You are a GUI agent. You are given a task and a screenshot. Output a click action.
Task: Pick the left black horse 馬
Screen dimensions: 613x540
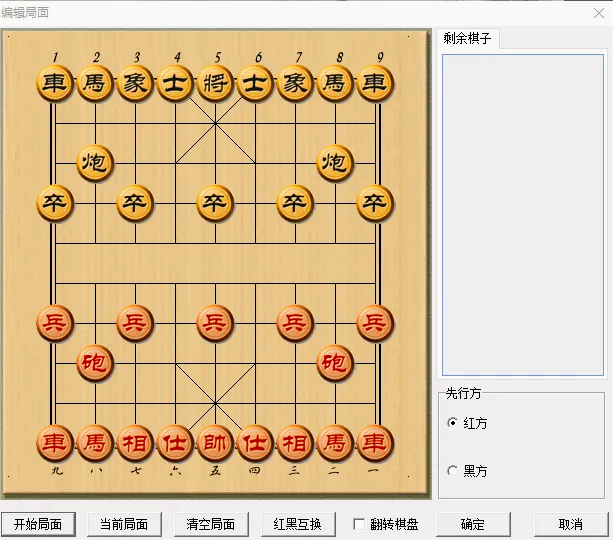[x=95, y=83]
